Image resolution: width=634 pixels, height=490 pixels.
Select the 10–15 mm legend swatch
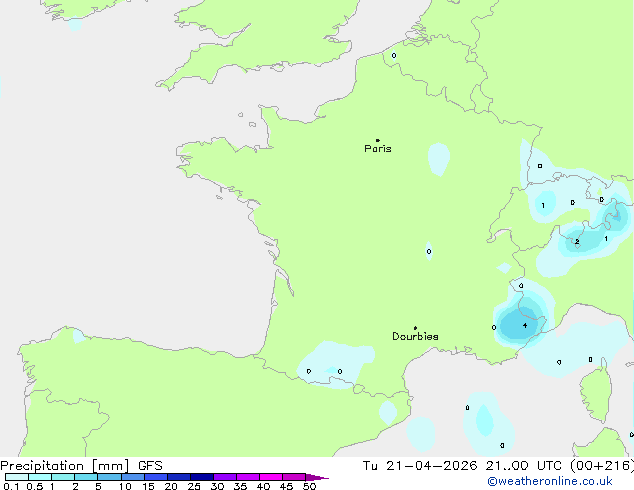click(132, 477)
